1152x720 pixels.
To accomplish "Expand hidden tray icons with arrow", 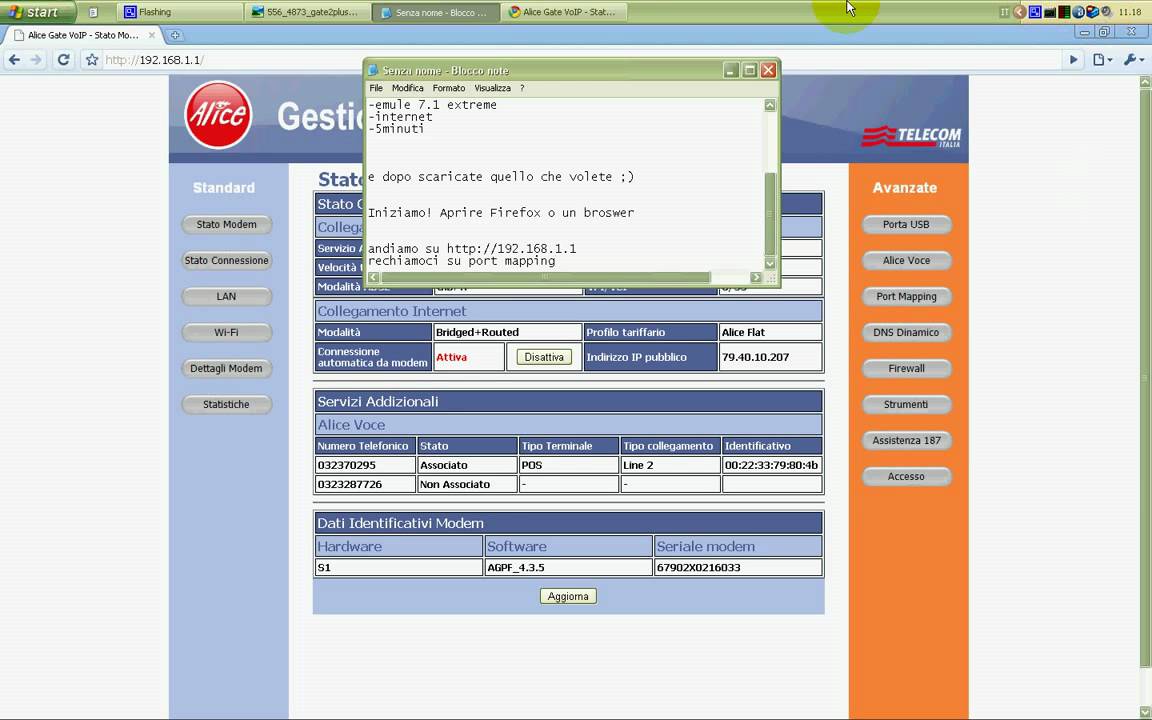I will pos(1019,12).
